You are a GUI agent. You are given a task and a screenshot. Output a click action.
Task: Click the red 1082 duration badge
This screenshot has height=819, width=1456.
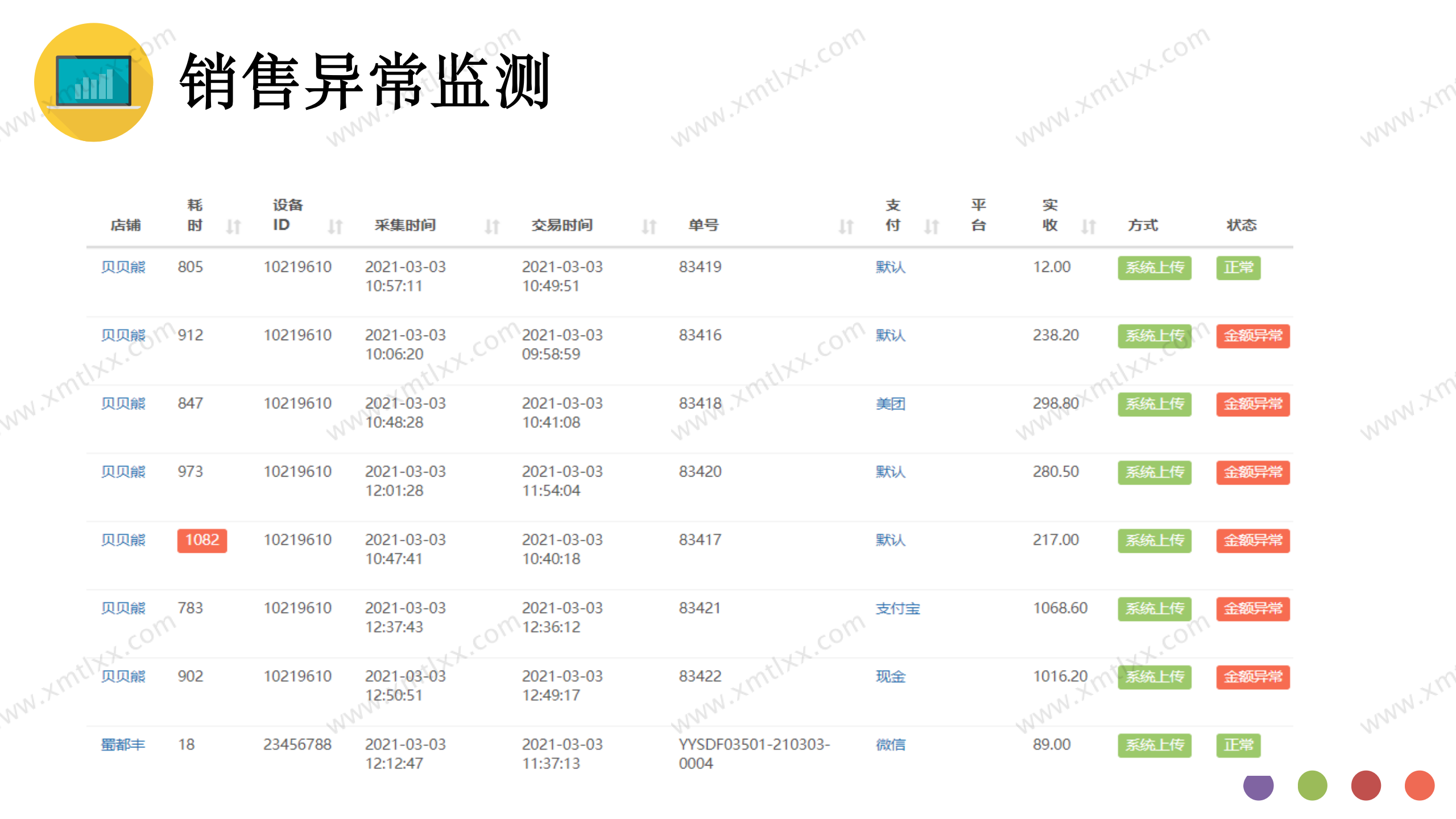[x=202, y=540]
